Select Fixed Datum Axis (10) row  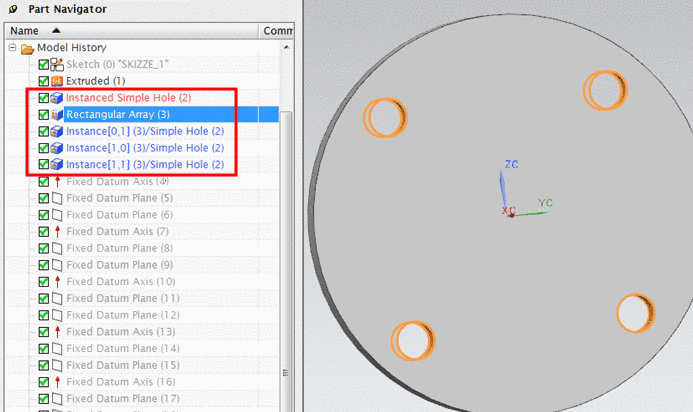coord(121,282)
